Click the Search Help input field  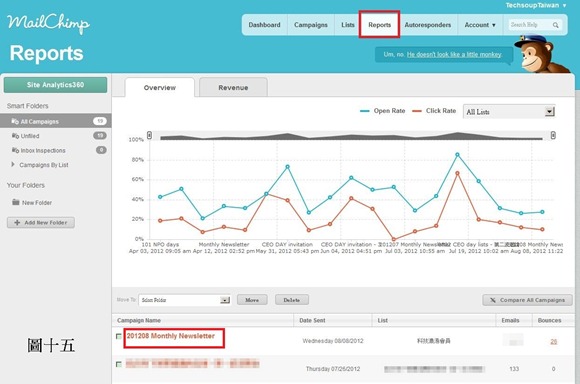tap(530, 25)
